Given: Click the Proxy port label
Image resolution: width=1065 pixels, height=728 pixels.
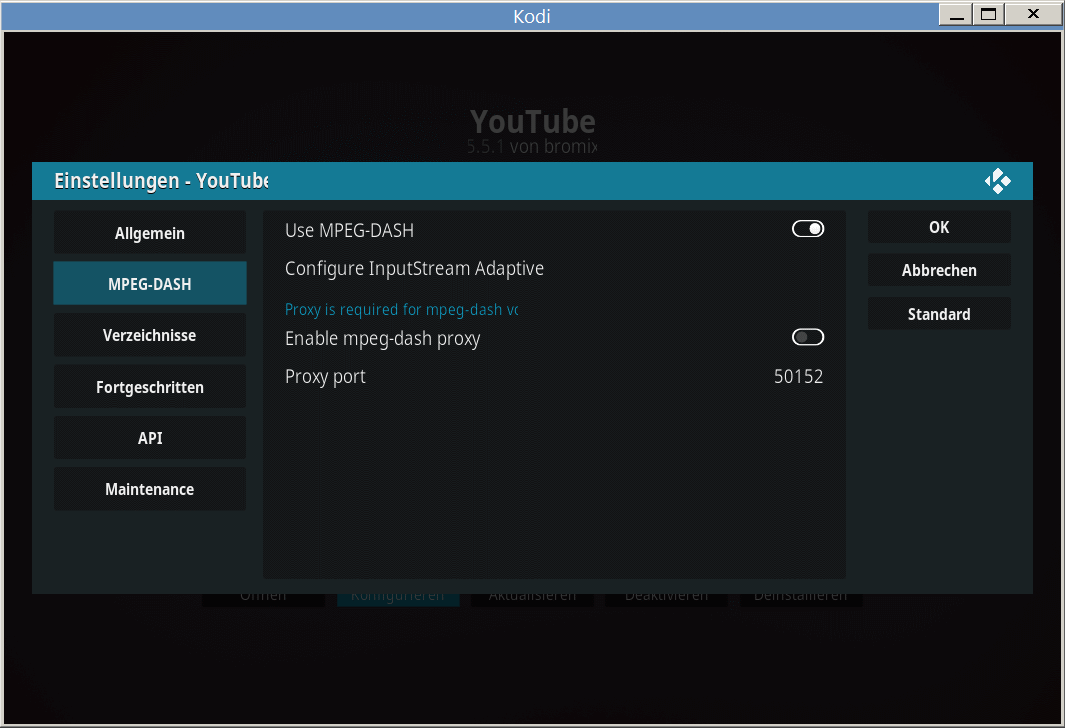Looking at the screenshot, I should (x=325, y=377).
